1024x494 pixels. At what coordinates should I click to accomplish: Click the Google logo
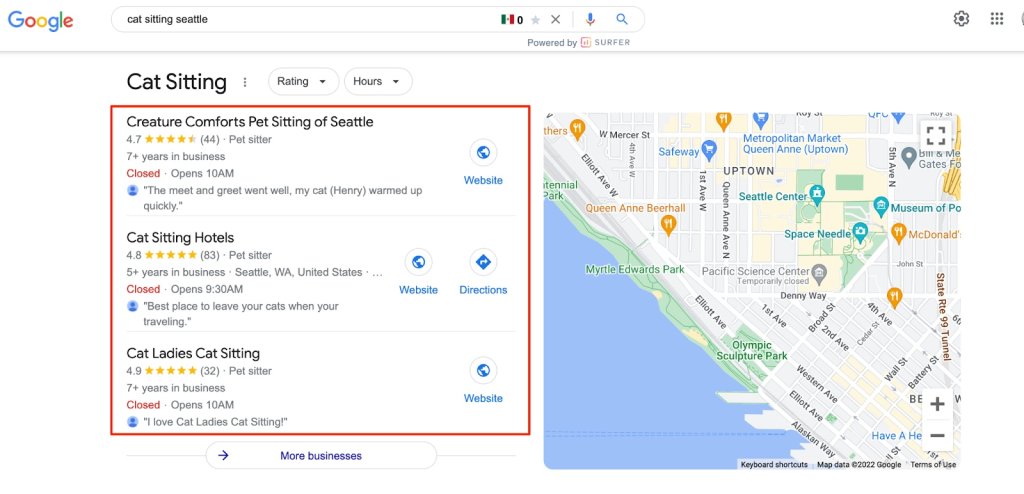click(40, 20)
